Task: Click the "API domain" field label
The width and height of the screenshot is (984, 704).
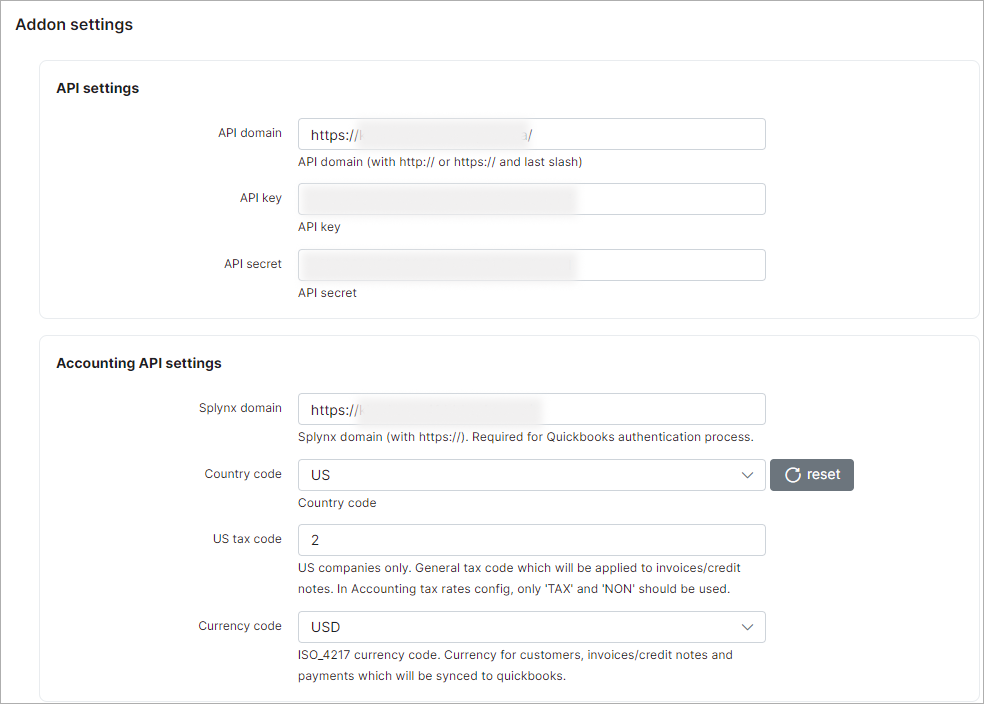Action: tap(250, 133)
